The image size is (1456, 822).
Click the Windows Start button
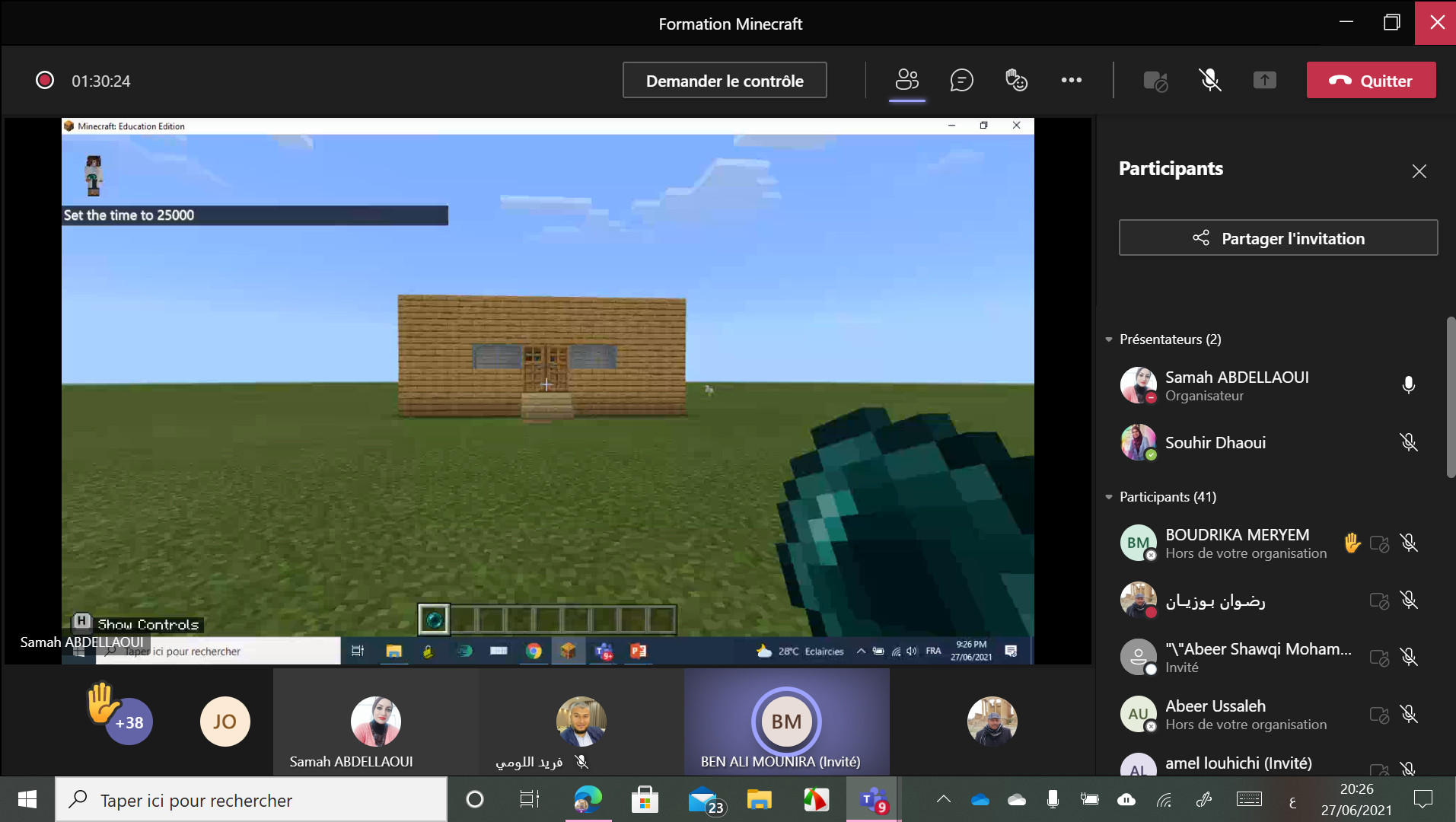pyautogui.click(x=27, y=799)
